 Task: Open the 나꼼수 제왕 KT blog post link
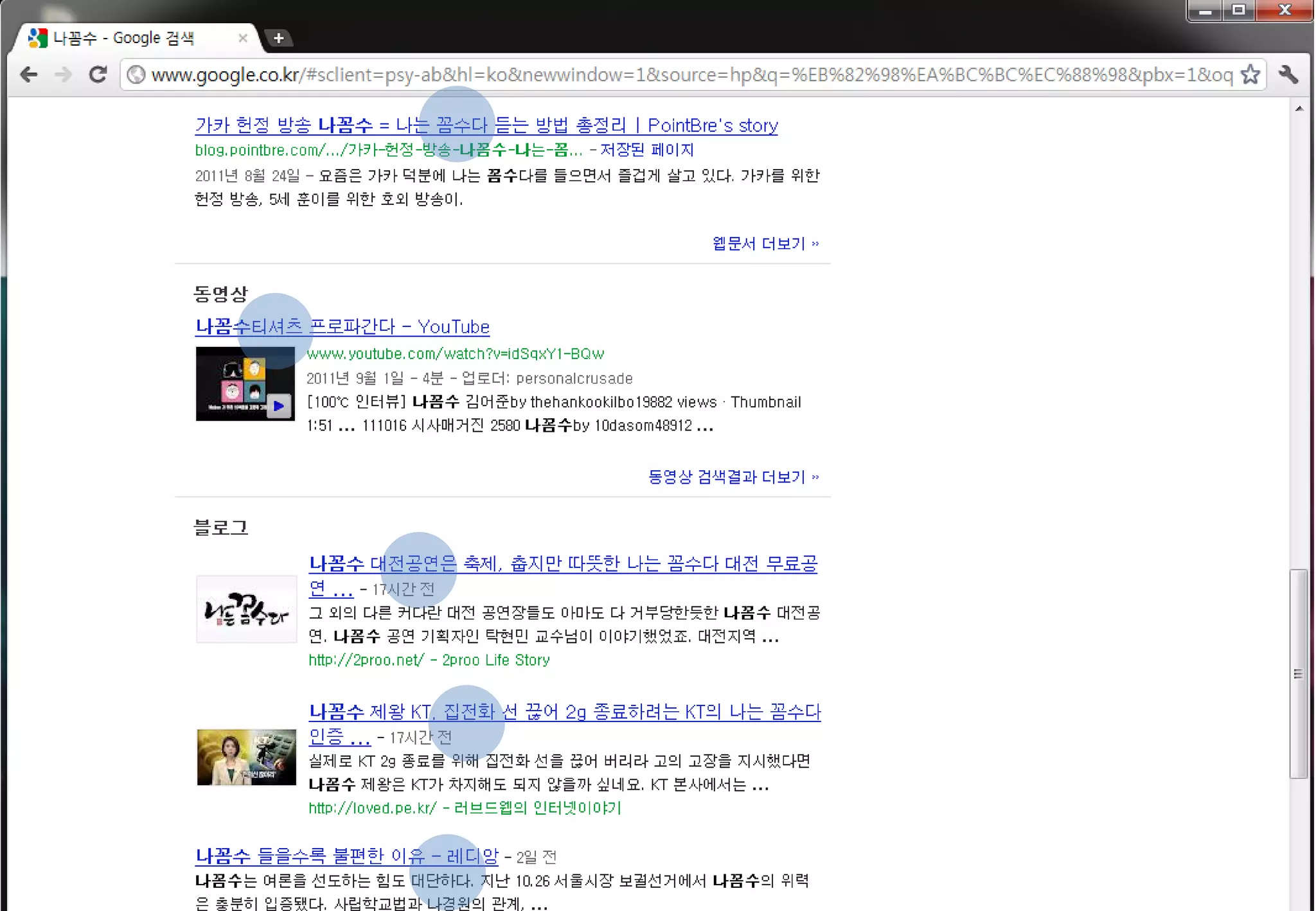564,712
